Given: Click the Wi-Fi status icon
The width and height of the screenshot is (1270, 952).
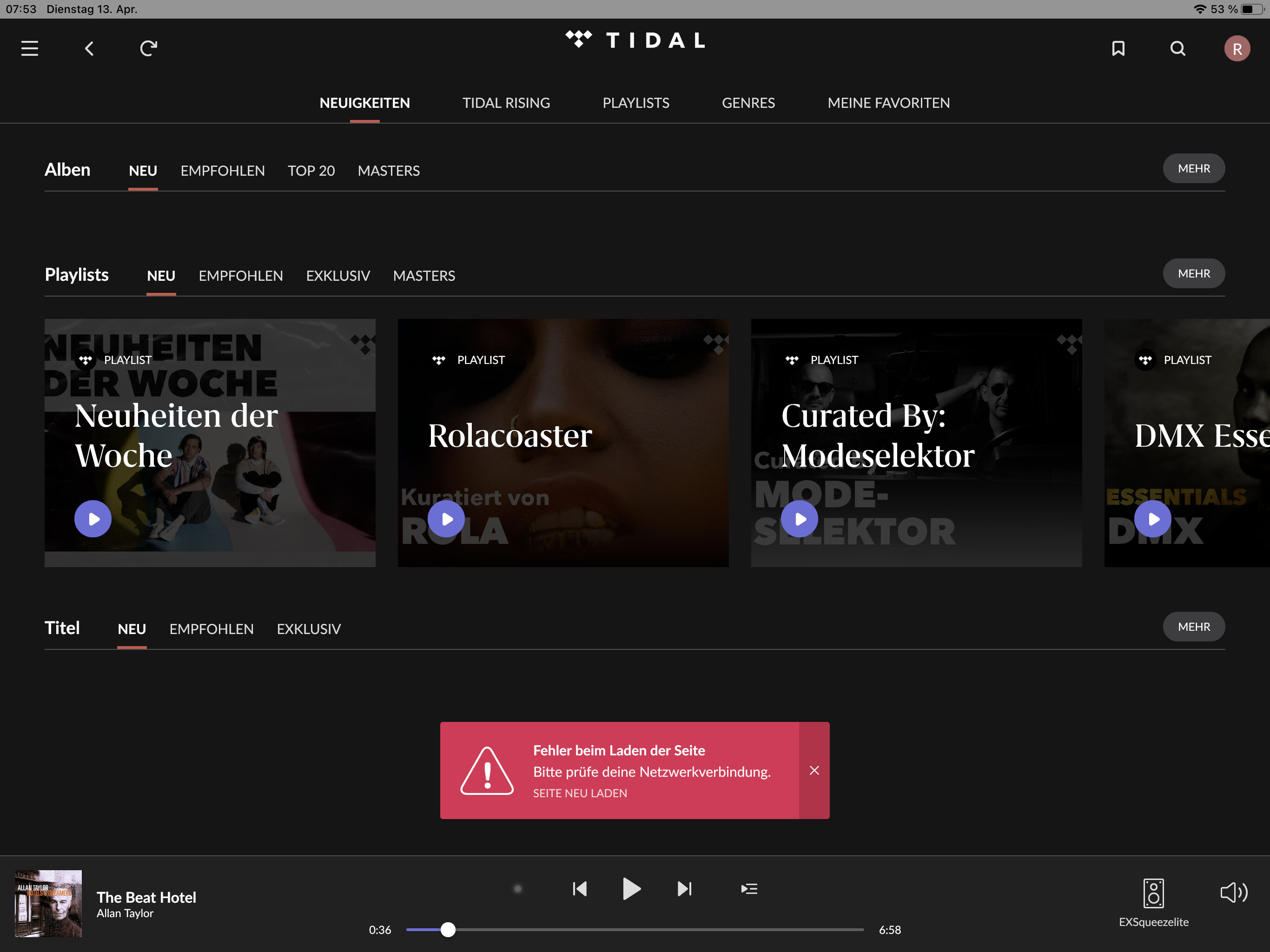Looking at the screenshot, I should click(1199, 9).
